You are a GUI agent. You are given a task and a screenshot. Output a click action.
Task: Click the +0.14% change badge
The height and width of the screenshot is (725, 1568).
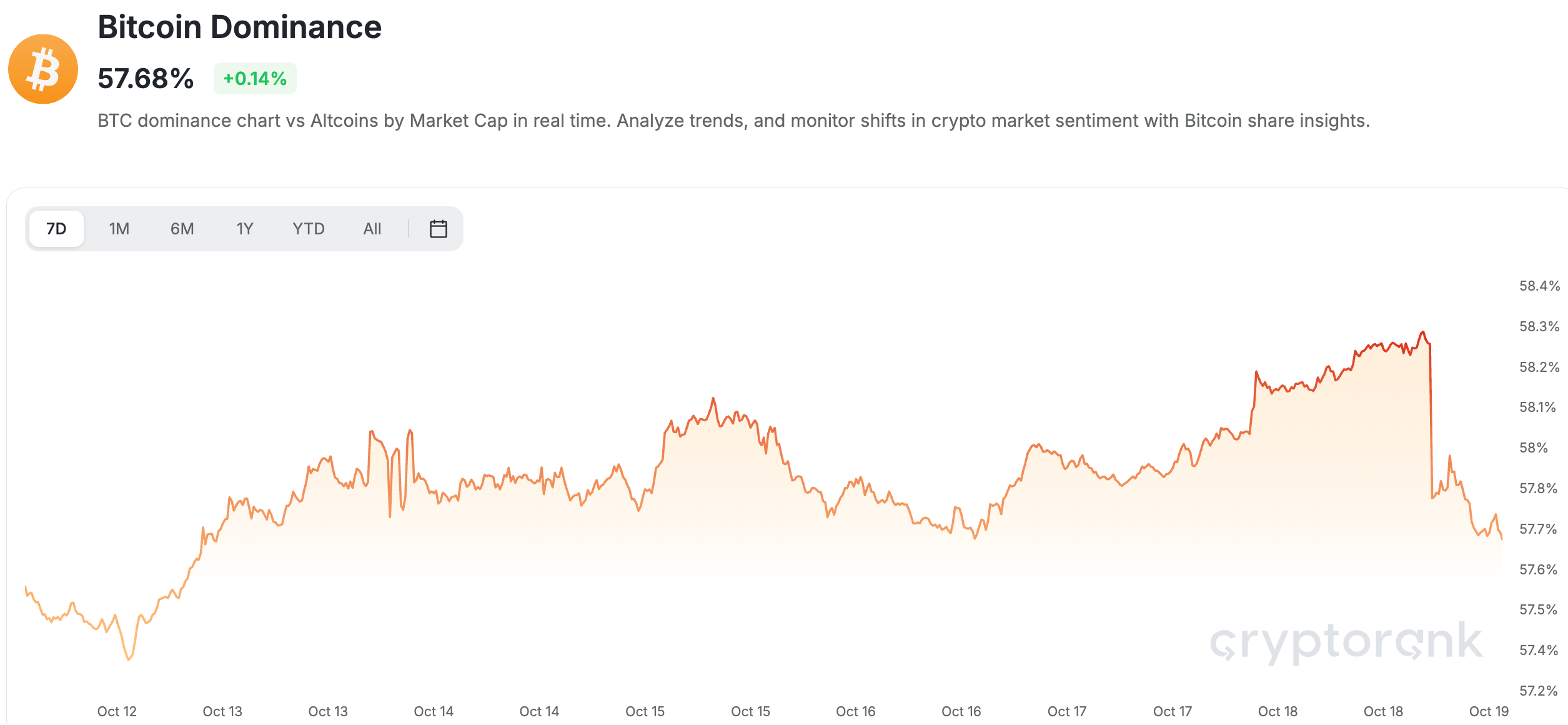pos(255,79)
